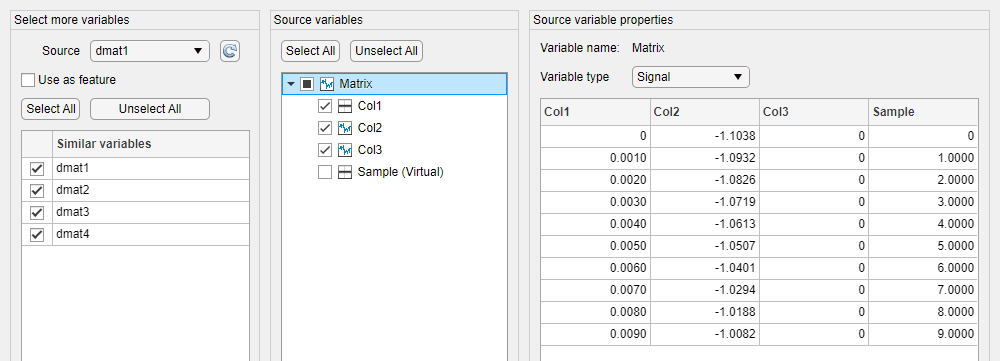Click the cell with value -1.0082
This screenshot has height=361, width=1000.
point(705,334)
